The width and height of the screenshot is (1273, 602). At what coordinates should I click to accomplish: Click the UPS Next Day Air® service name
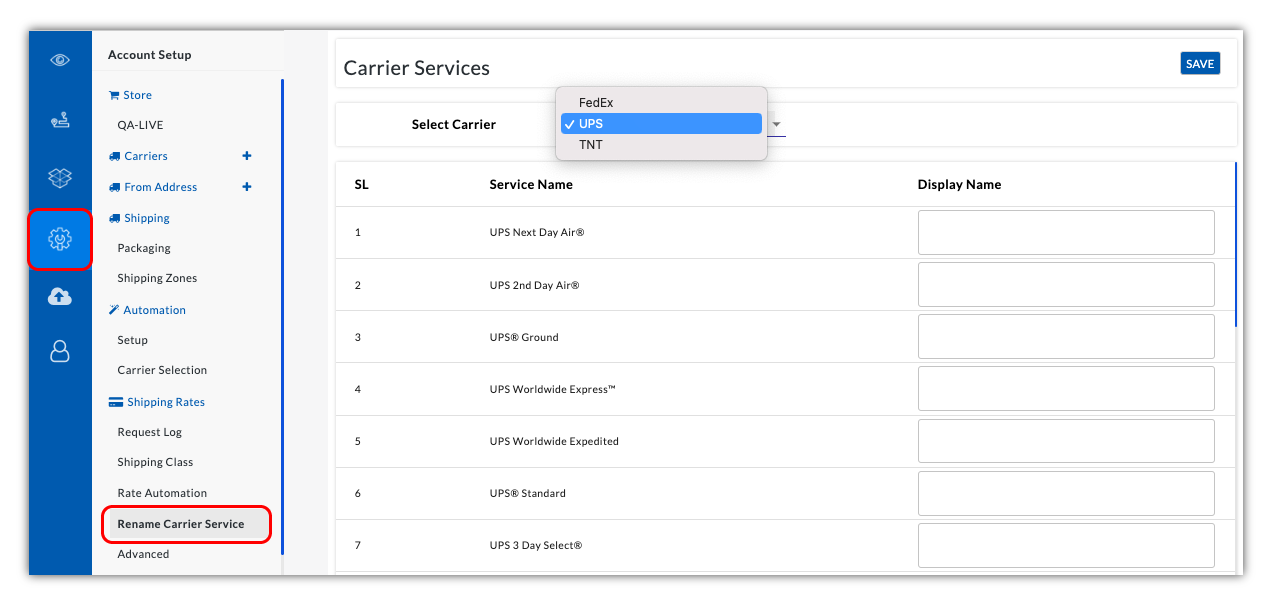point(537,232)
